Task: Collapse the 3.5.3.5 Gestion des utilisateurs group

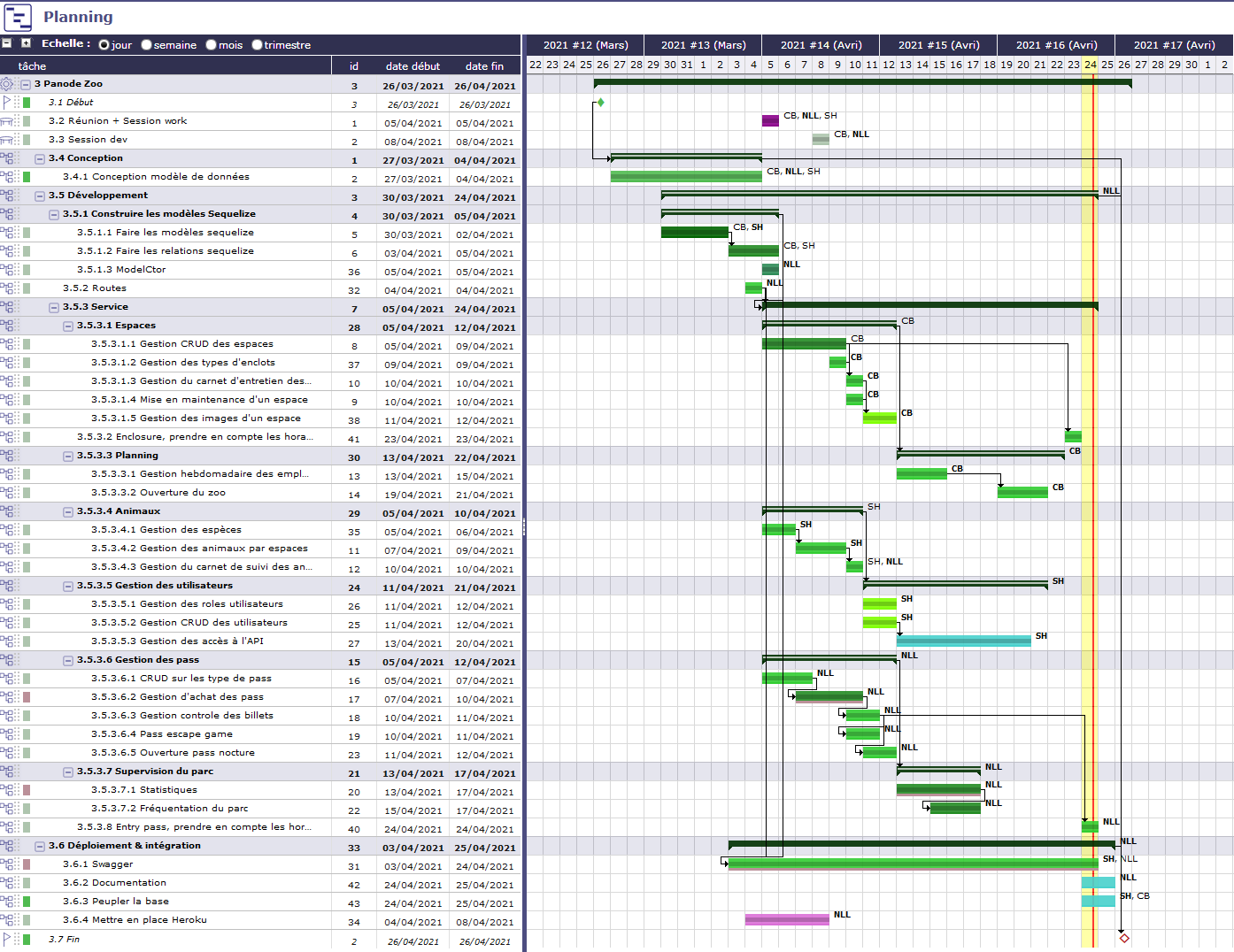Action: click(68, 587)
